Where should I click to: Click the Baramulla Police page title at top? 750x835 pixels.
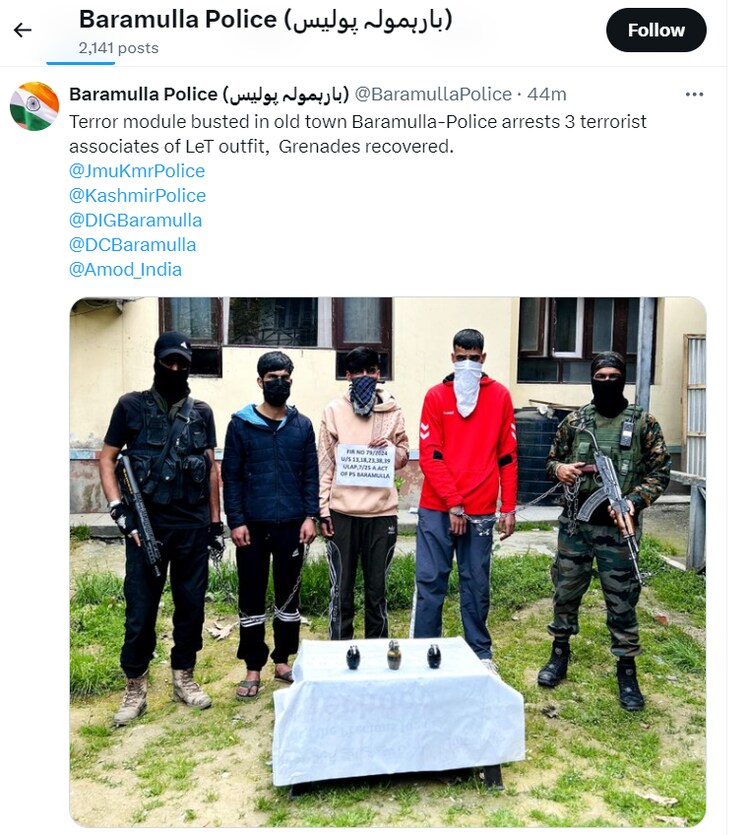coord(265,20)
